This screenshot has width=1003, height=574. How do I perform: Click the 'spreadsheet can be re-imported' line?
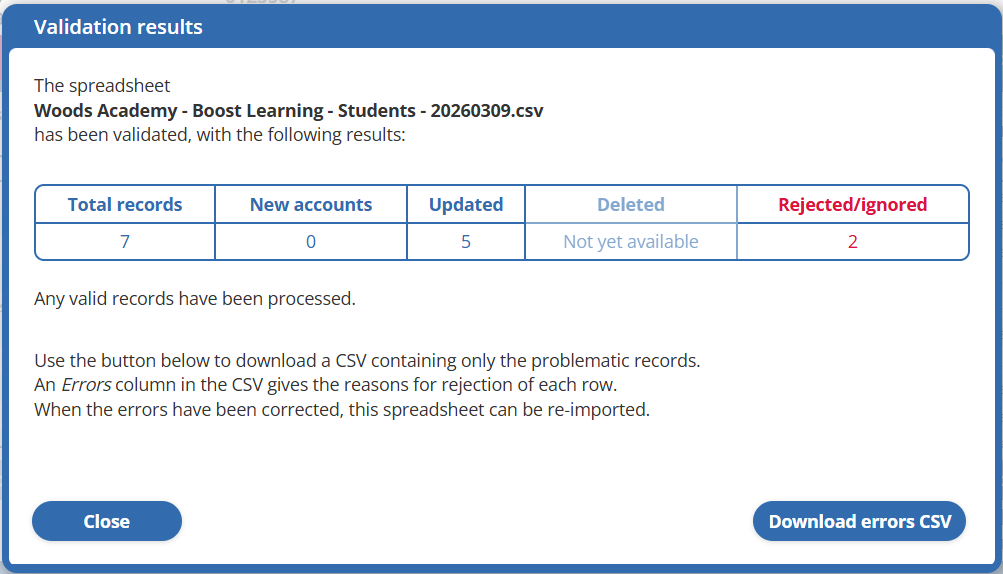[342, 409]
